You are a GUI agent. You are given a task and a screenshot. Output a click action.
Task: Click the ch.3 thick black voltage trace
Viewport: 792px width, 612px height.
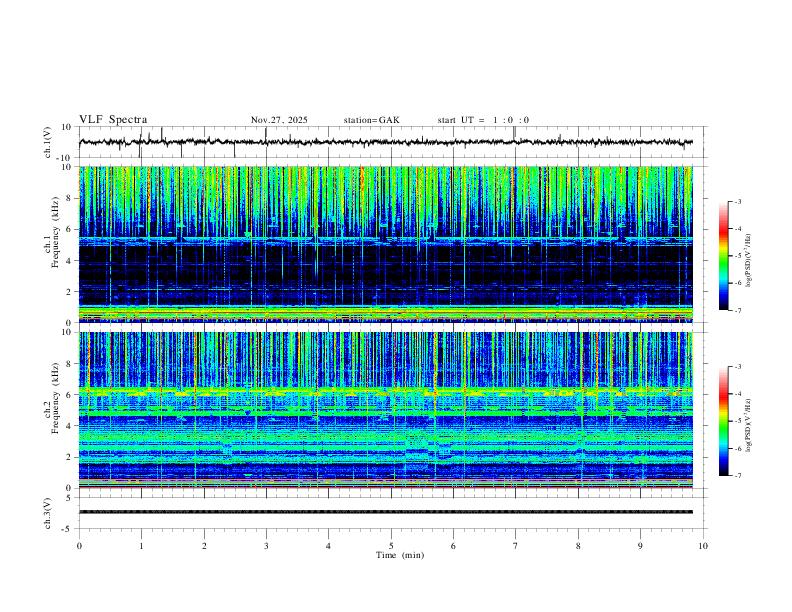tap(386, 512)
